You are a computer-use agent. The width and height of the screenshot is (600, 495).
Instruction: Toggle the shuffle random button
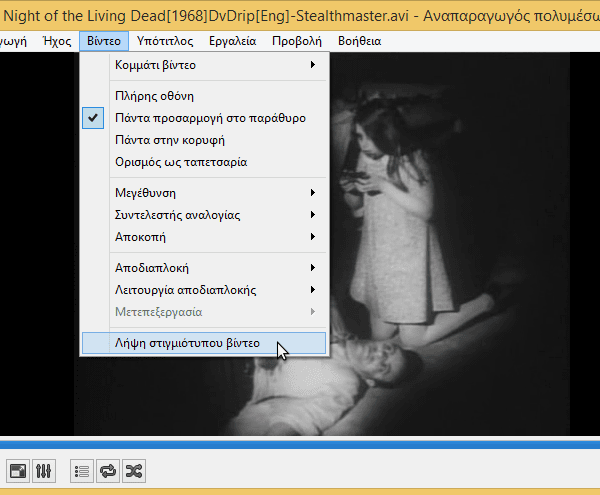coord(134,471)
